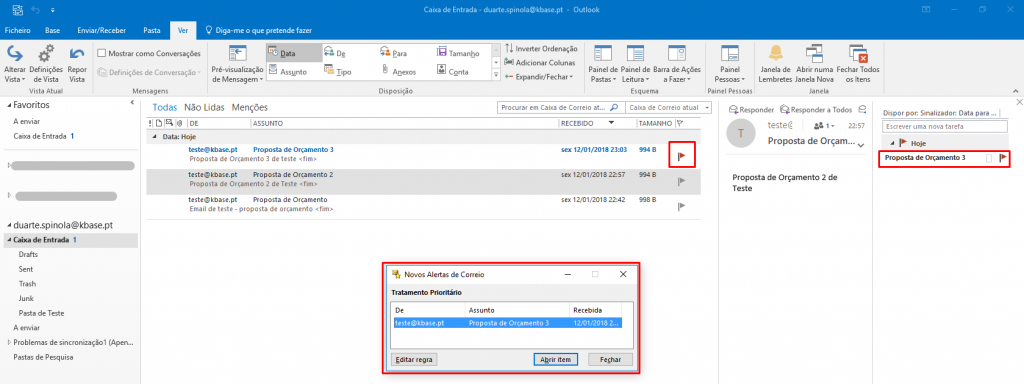Arrange messages by Conta
Image resolution: width=1024 pixels, height=384 pixels.
pyautogui.click(x=452, y=71)
